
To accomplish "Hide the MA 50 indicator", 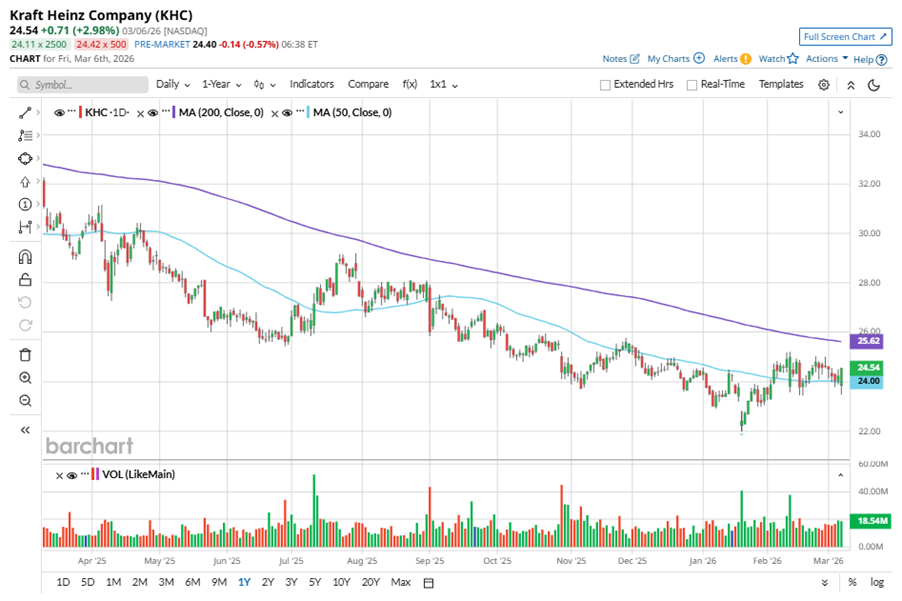I will [x=287, y=113].
